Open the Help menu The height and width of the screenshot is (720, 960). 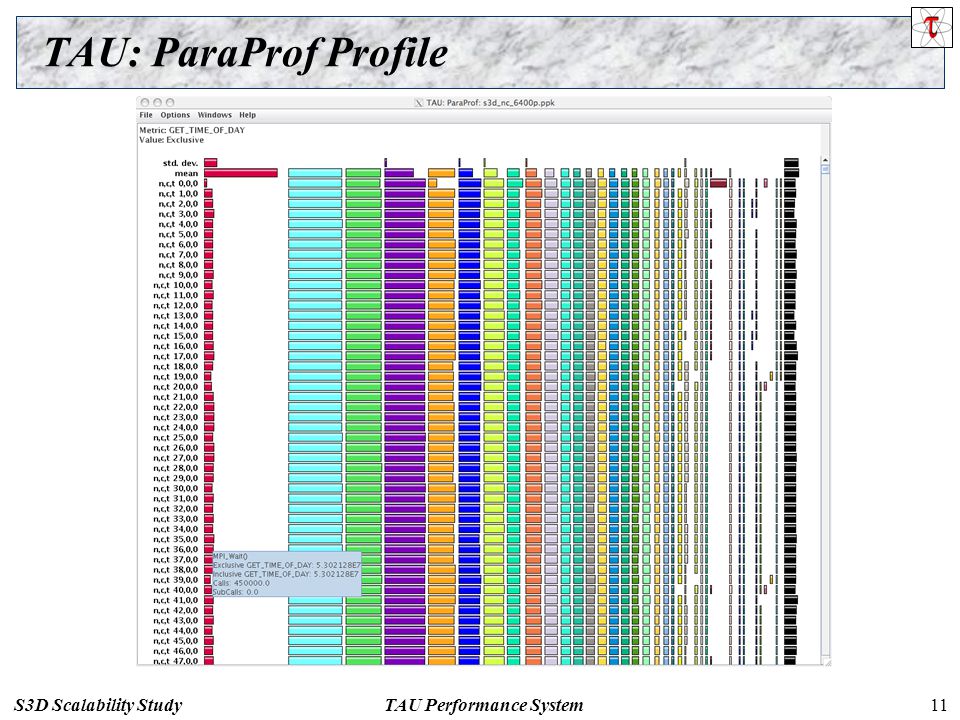pyautogui.click(x=247, y=115)
